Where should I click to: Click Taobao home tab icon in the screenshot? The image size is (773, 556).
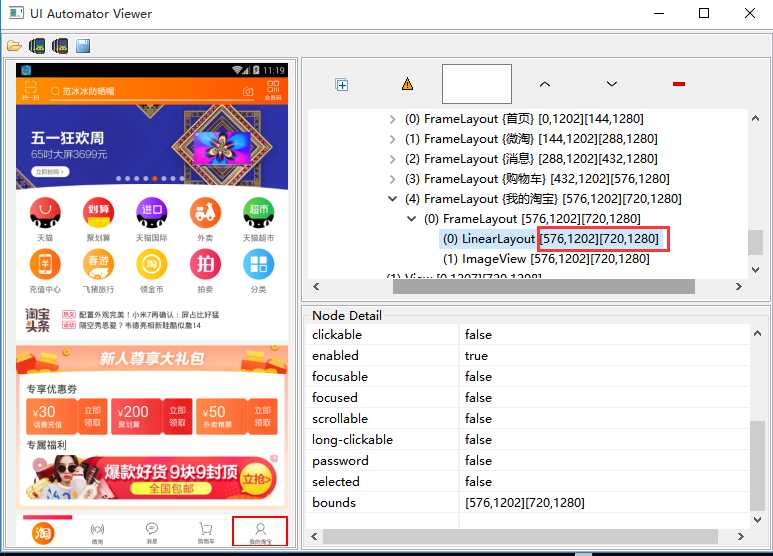pos(43,533)
